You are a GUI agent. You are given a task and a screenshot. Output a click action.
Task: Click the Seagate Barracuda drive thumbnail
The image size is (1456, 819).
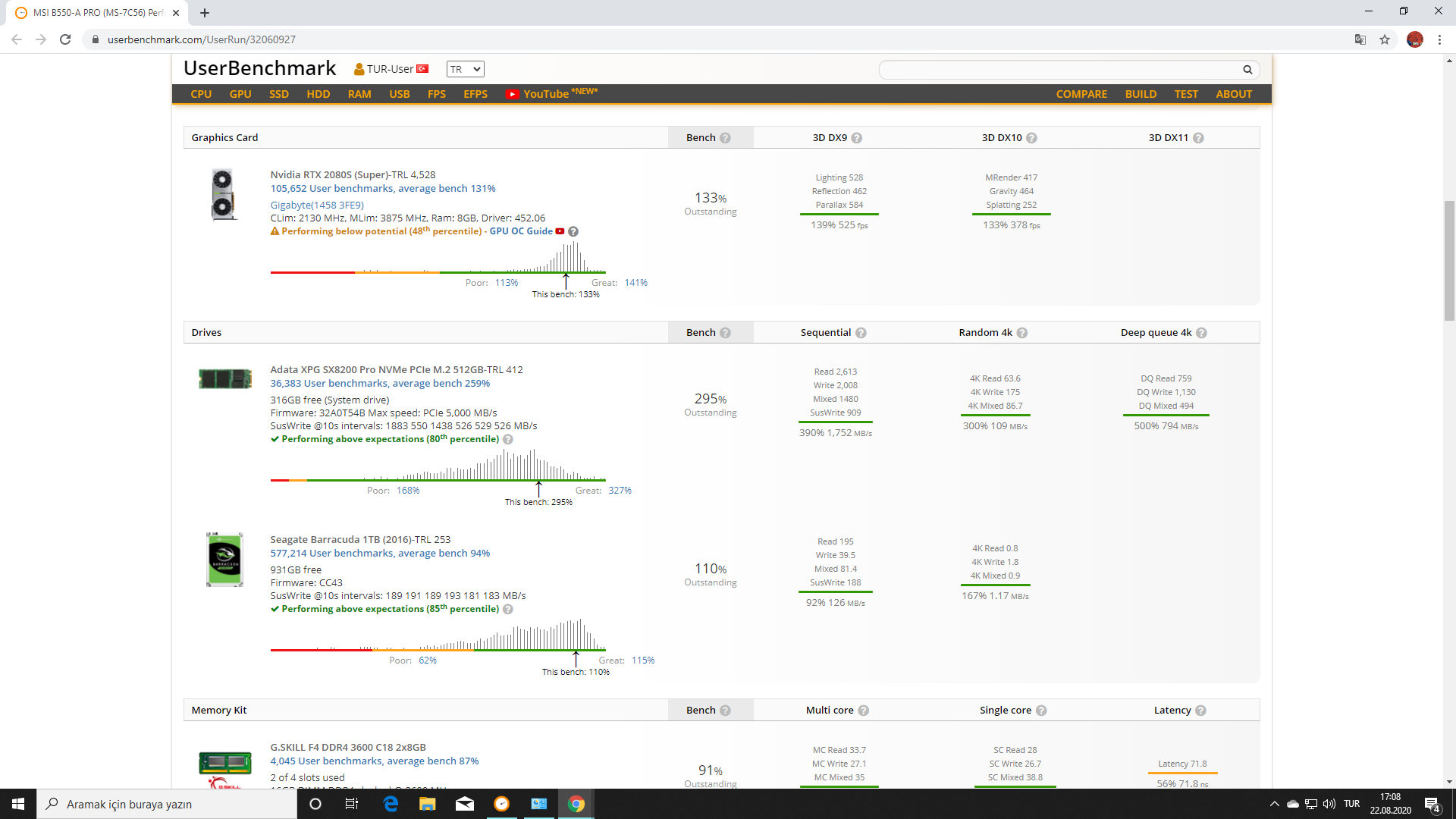tap(224, 560)
